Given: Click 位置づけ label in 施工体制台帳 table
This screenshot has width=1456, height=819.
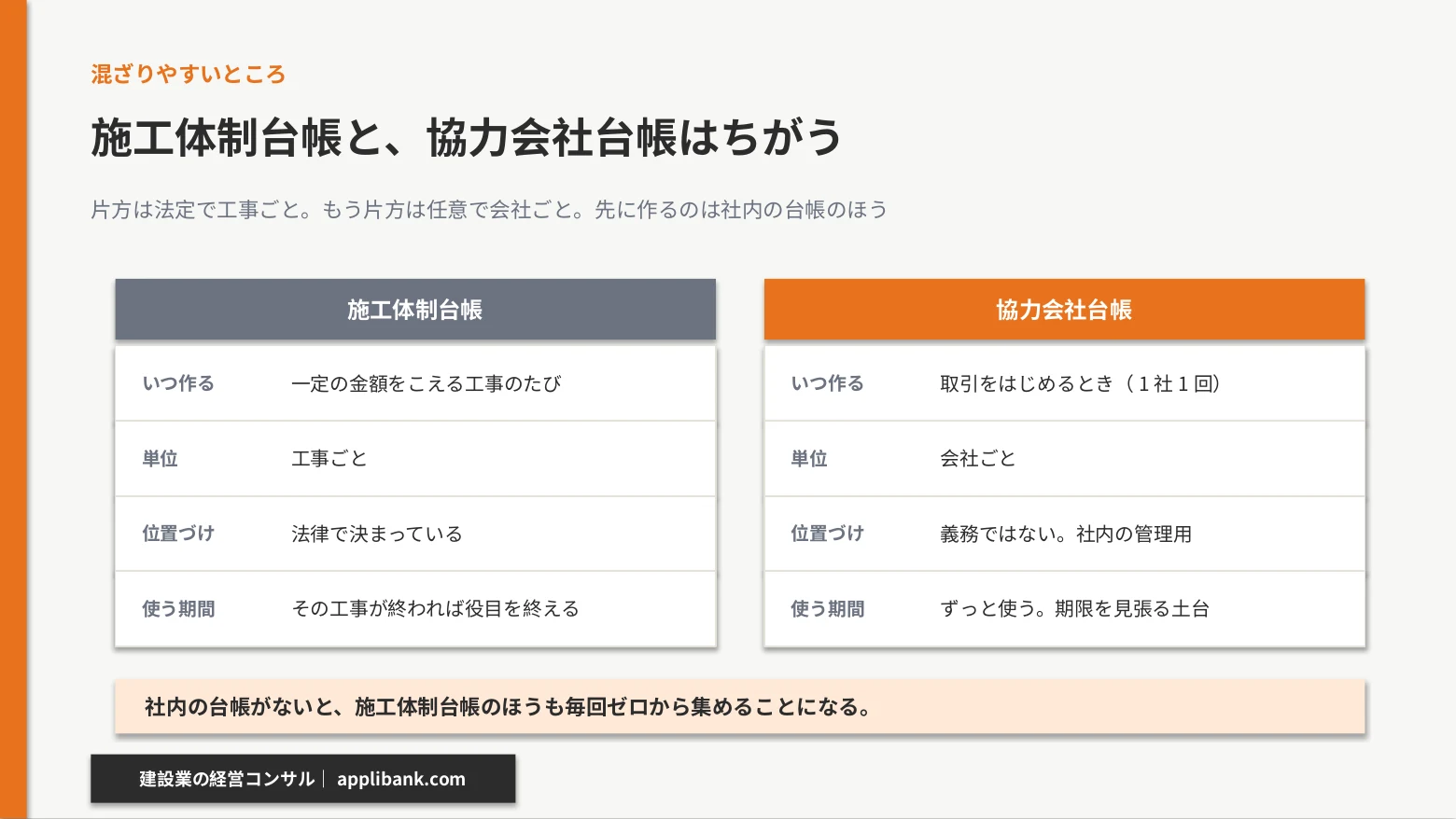Looking at the screenshot, I should [178, 534].
